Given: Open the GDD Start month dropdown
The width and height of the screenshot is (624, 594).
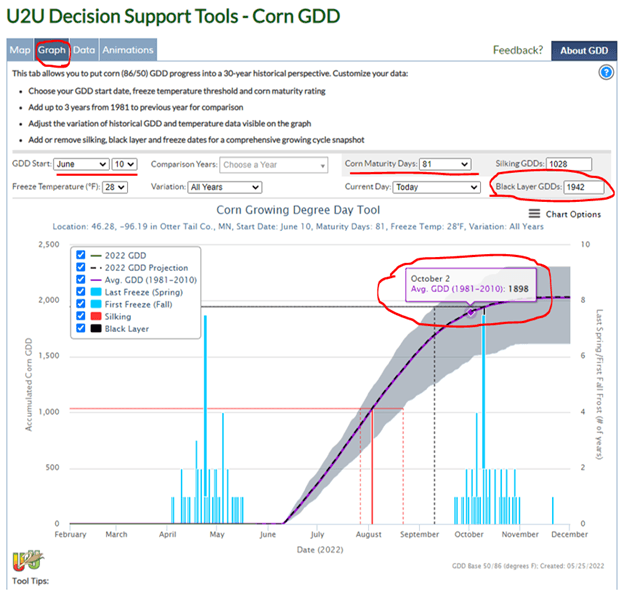Looking at the screenshot, I should (82, 164).
